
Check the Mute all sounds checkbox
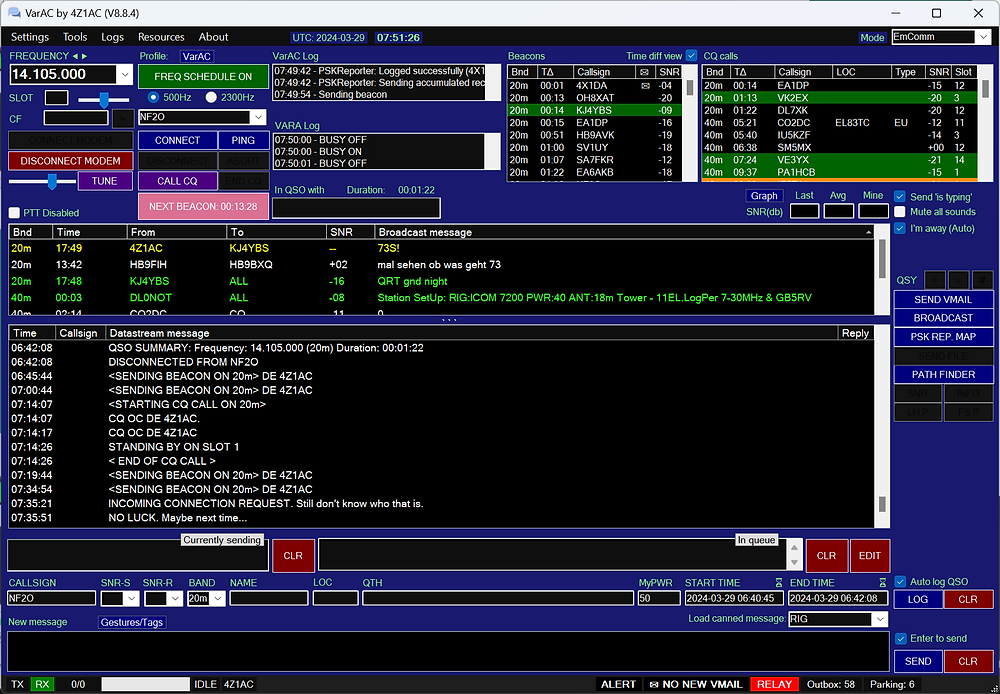pyautogui.click(x=900, y=212)
